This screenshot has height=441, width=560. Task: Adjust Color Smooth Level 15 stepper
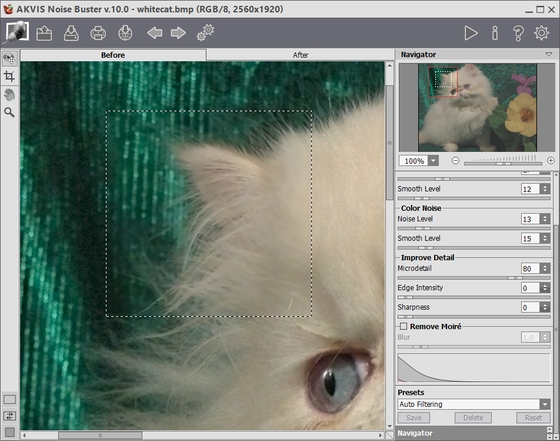[x=545, y=238]
